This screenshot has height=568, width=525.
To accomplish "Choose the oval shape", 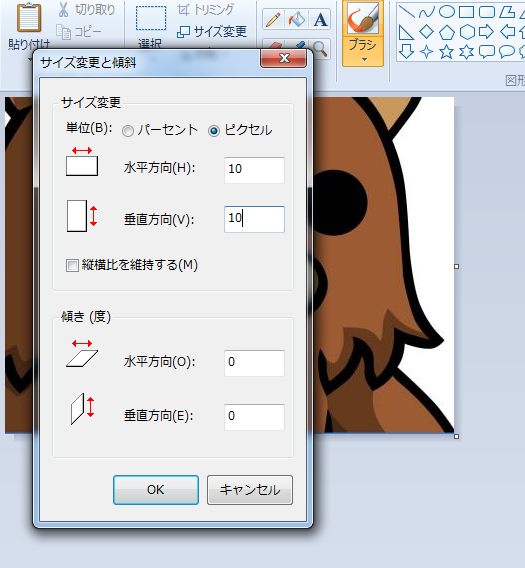I will 447,12.
